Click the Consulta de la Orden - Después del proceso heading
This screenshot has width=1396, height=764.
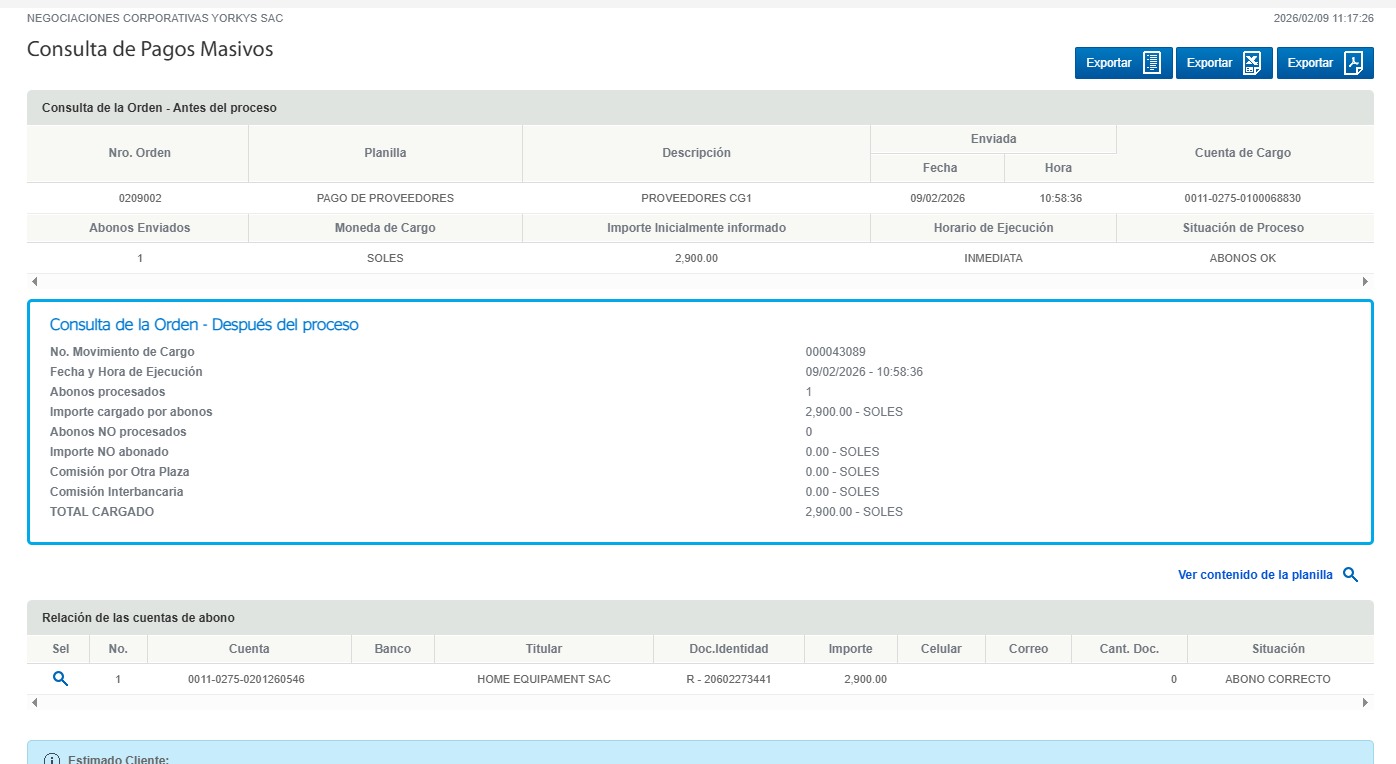click(x=204, y=325)
